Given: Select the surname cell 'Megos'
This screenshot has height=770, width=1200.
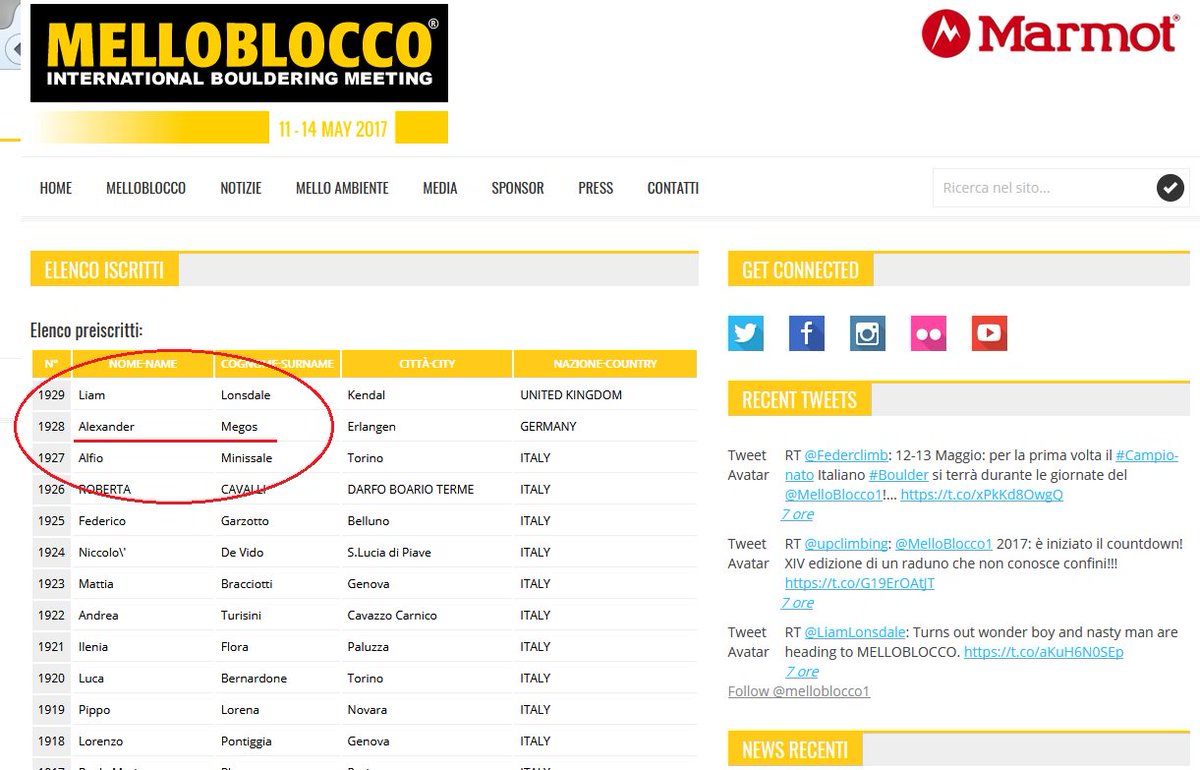Looking at the screenshot, I should [x=239, y=427].
